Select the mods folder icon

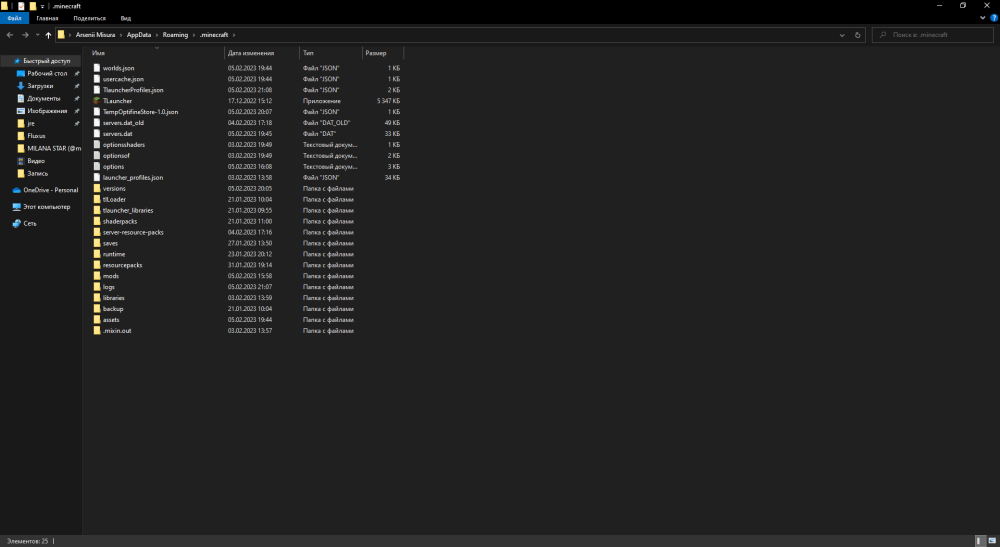click(x=97, y=276)
